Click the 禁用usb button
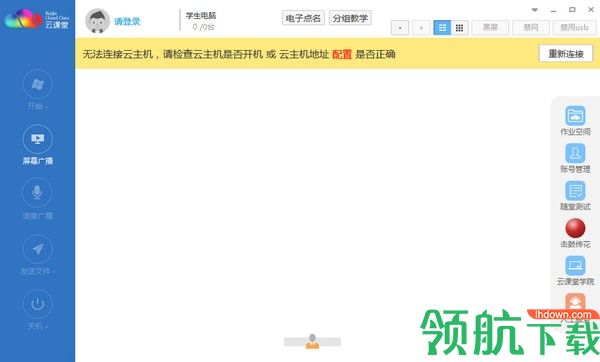Image resolution: width=600 pixels, height=362 pixels. (x=574, y=28)
